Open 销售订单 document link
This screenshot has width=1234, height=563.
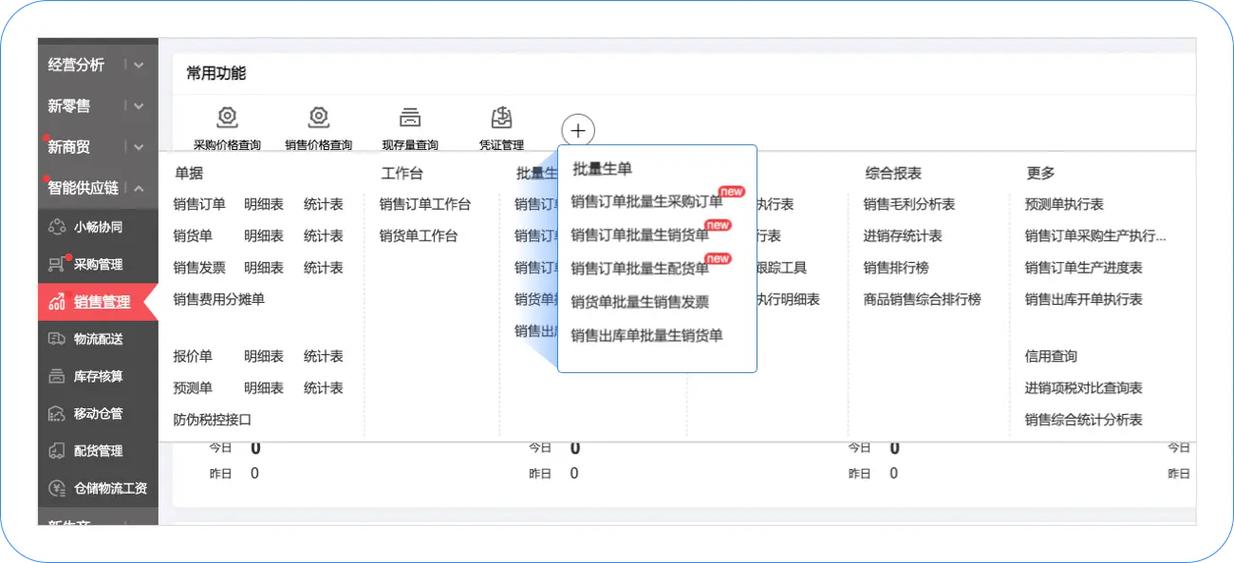click(199, 204)
